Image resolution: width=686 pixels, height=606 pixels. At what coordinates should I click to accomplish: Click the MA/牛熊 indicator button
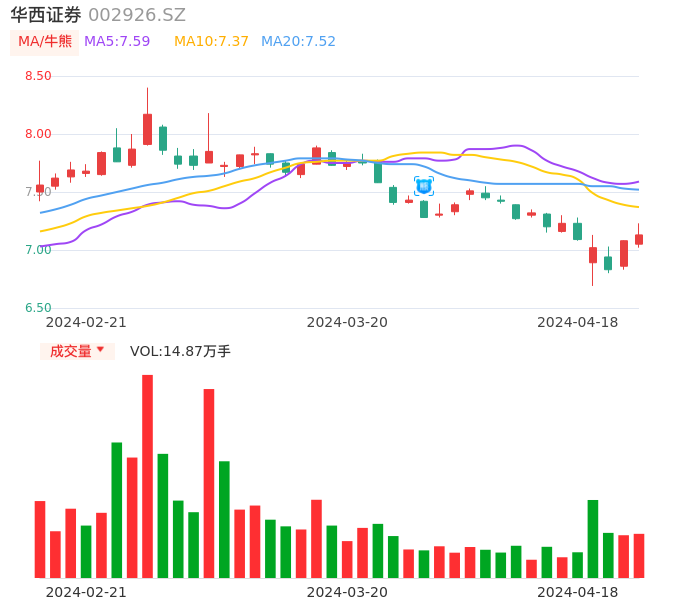45,42
